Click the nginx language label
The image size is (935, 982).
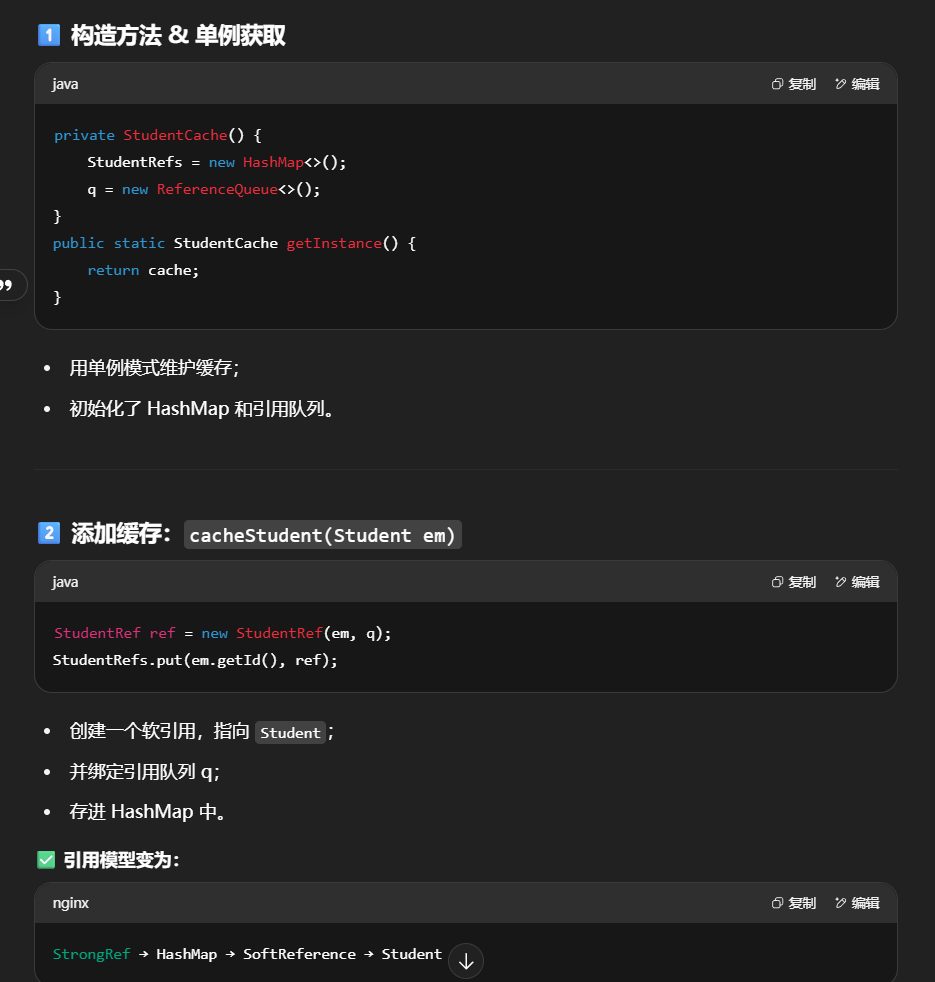[70, 903]
